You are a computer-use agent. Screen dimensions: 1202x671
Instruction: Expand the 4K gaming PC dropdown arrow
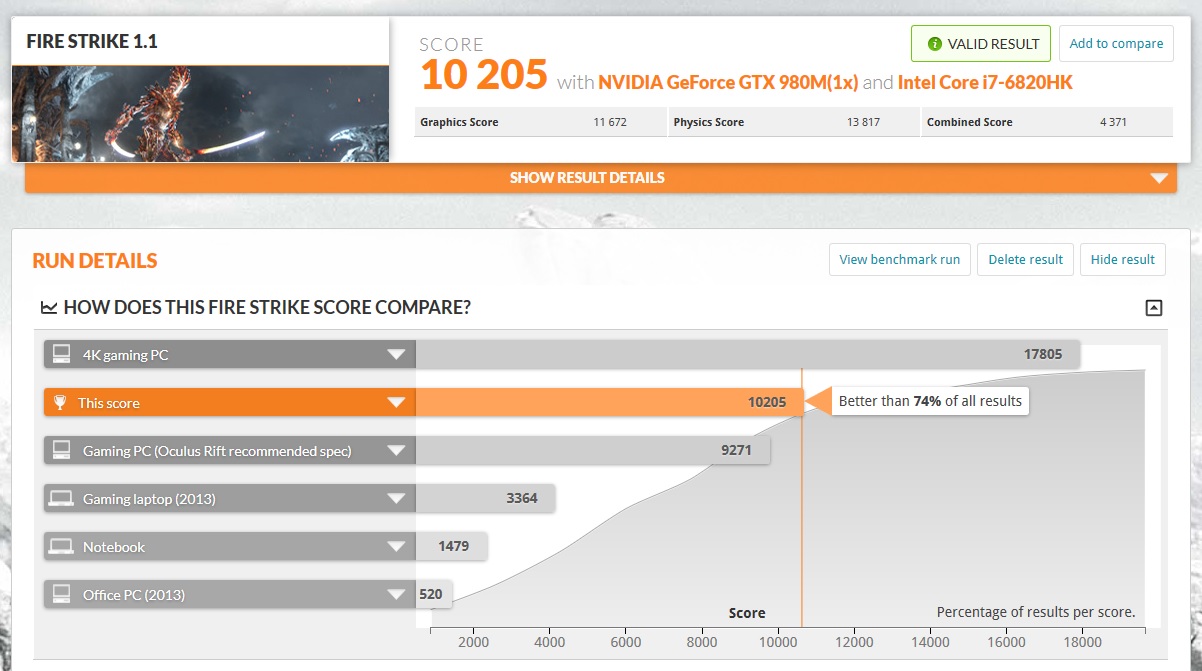click(x=396, y=354)
